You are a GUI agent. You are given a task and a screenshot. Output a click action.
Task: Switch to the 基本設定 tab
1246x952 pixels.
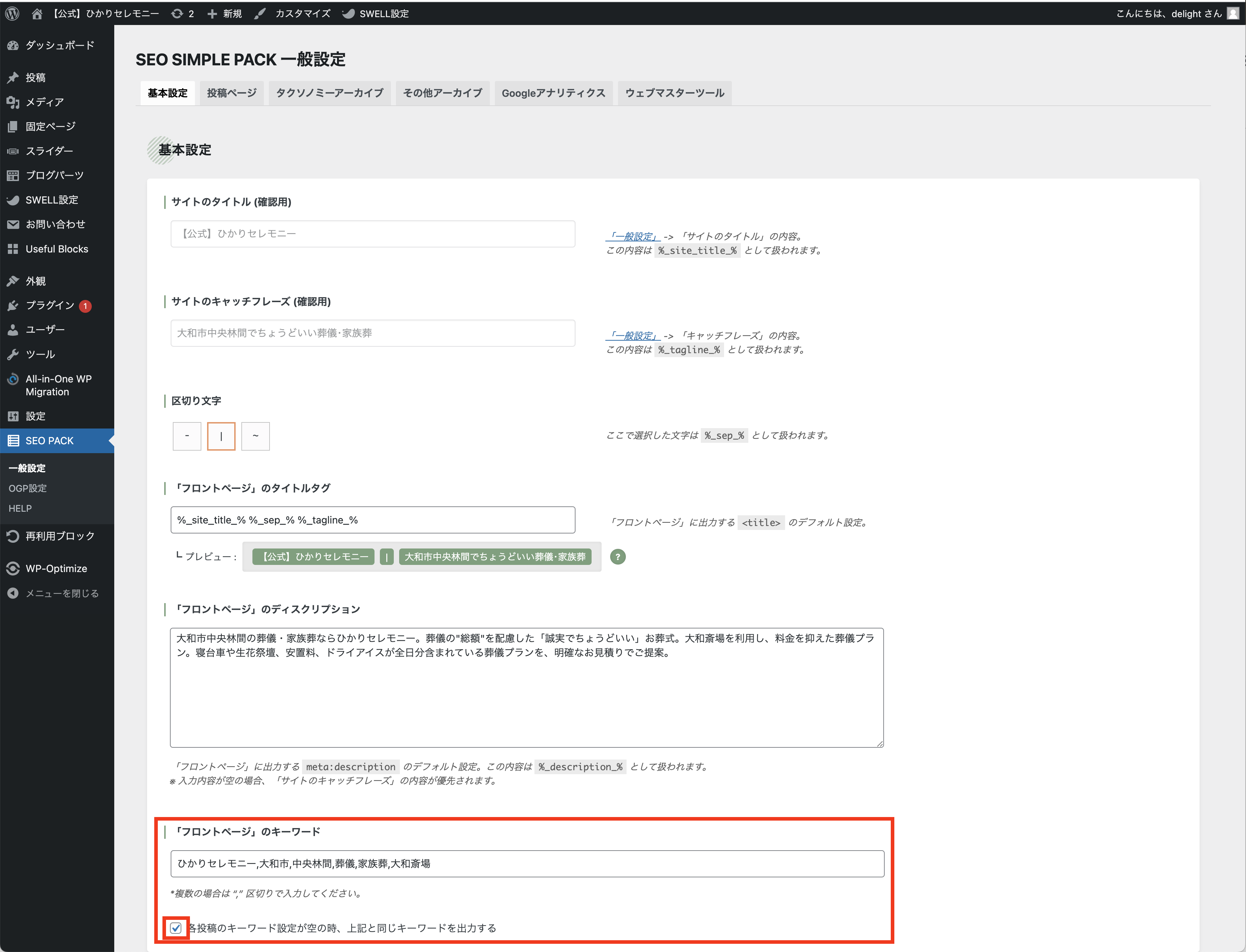[168, 93]
